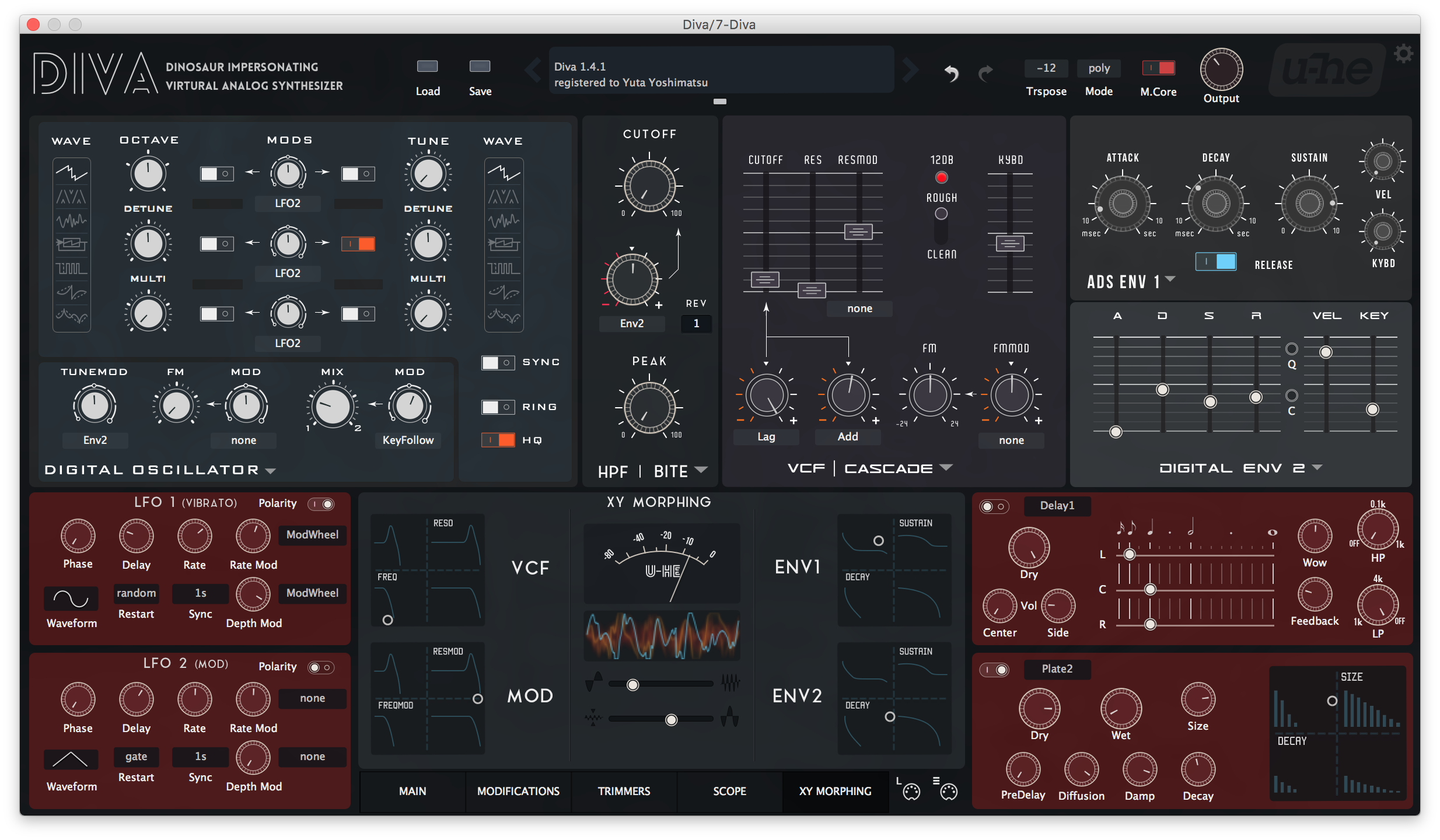This screenshot has height=840, width=1440.
Task: Open the Plate2 effect selector
Action: [x=1057, y=669]
